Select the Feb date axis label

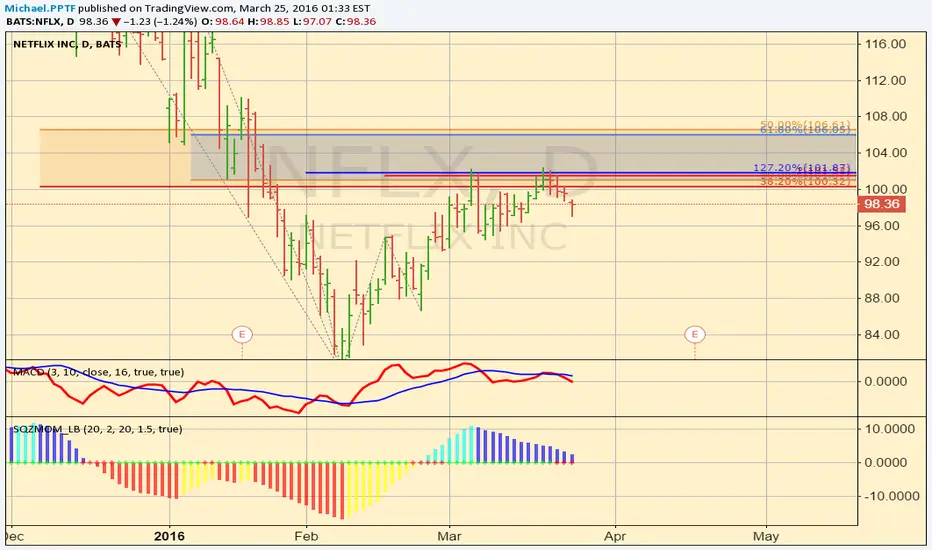[306, 536]
